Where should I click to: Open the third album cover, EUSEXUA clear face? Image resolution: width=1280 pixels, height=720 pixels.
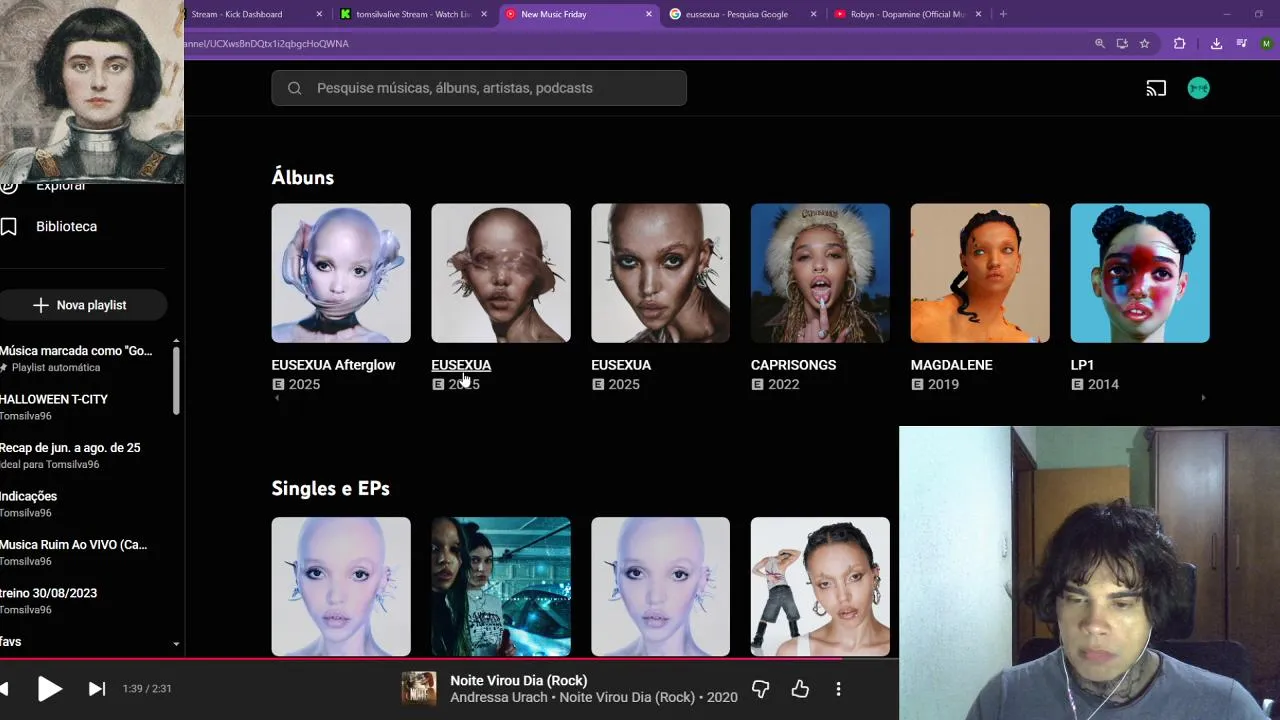[660, 273]
